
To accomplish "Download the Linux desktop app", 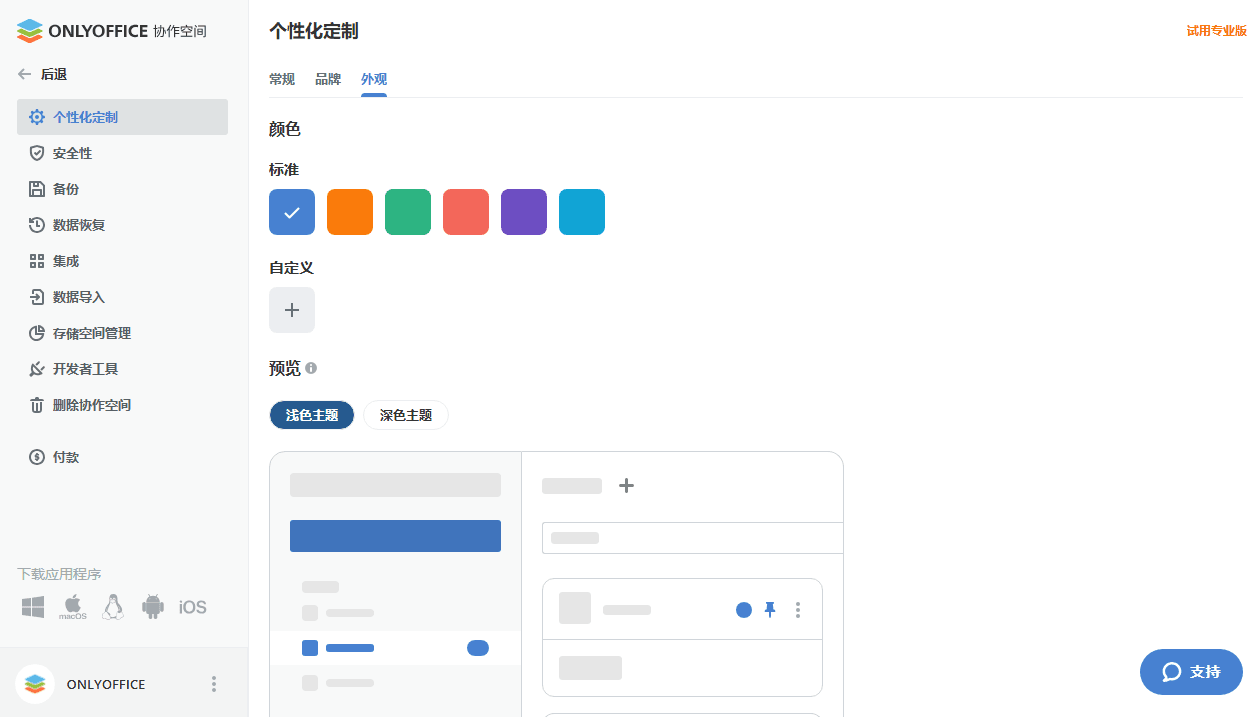I will tap(113, 607).
